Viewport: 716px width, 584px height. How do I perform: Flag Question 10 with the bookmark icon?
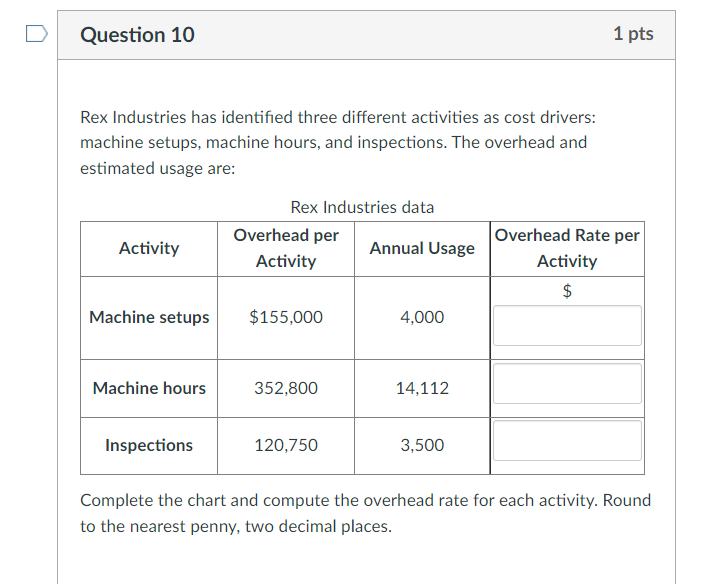[37, 34]
